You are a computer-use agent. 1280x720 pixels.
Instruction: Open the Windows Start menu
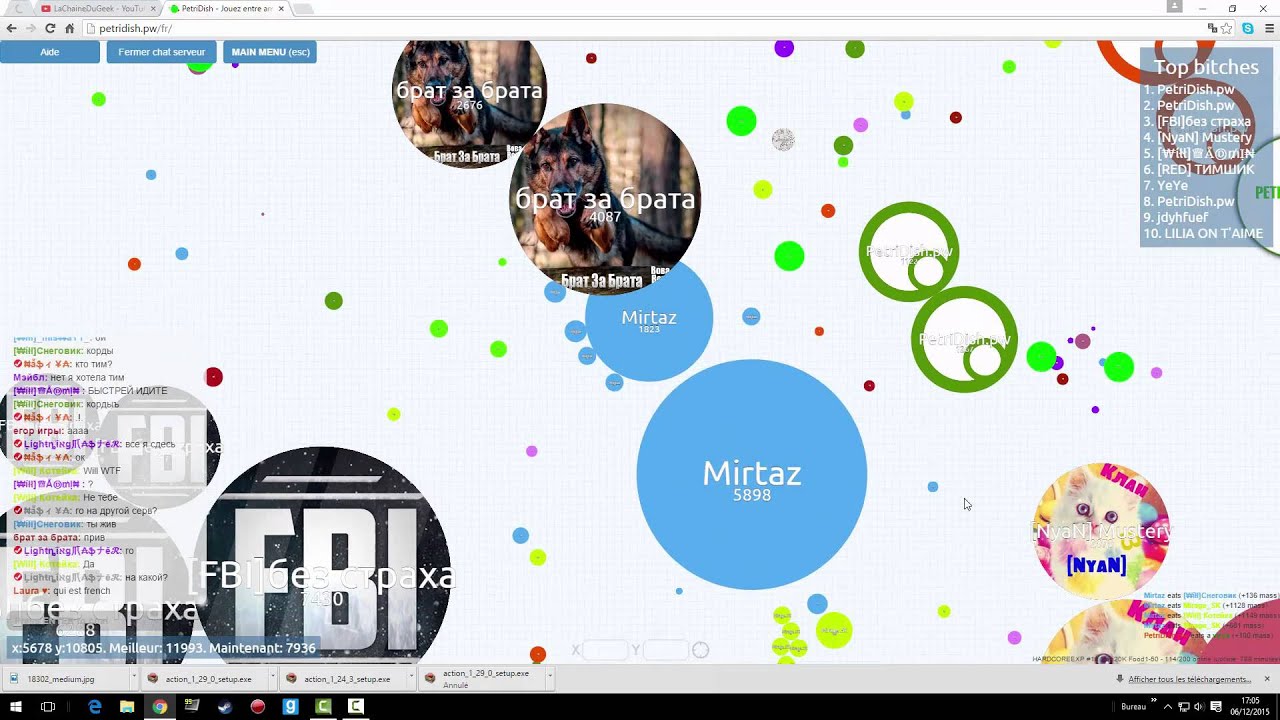(16, 706)
